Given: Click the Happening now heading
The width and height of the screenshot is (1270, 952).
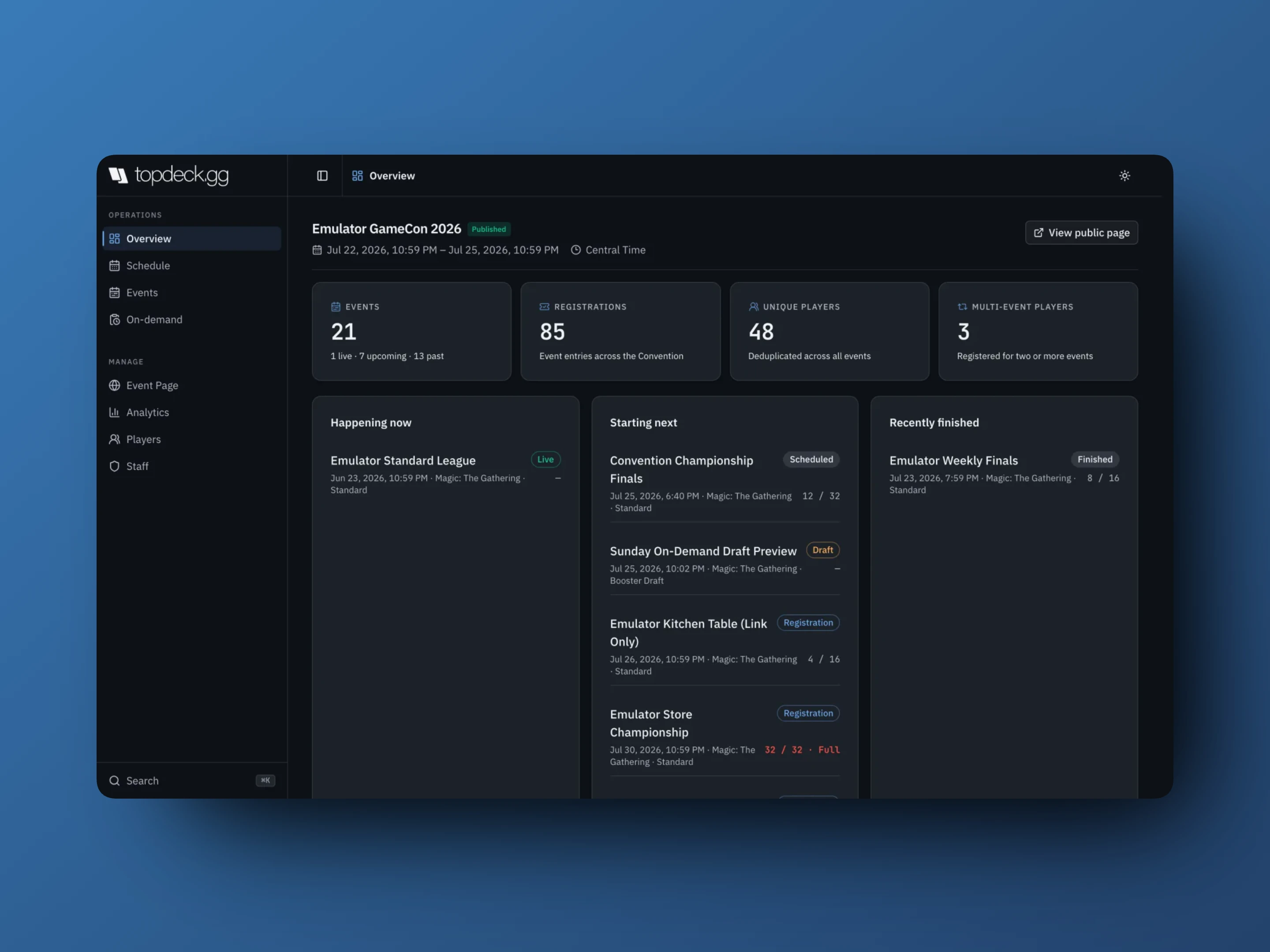Looking at the screenshot, I should pos(371,423).
